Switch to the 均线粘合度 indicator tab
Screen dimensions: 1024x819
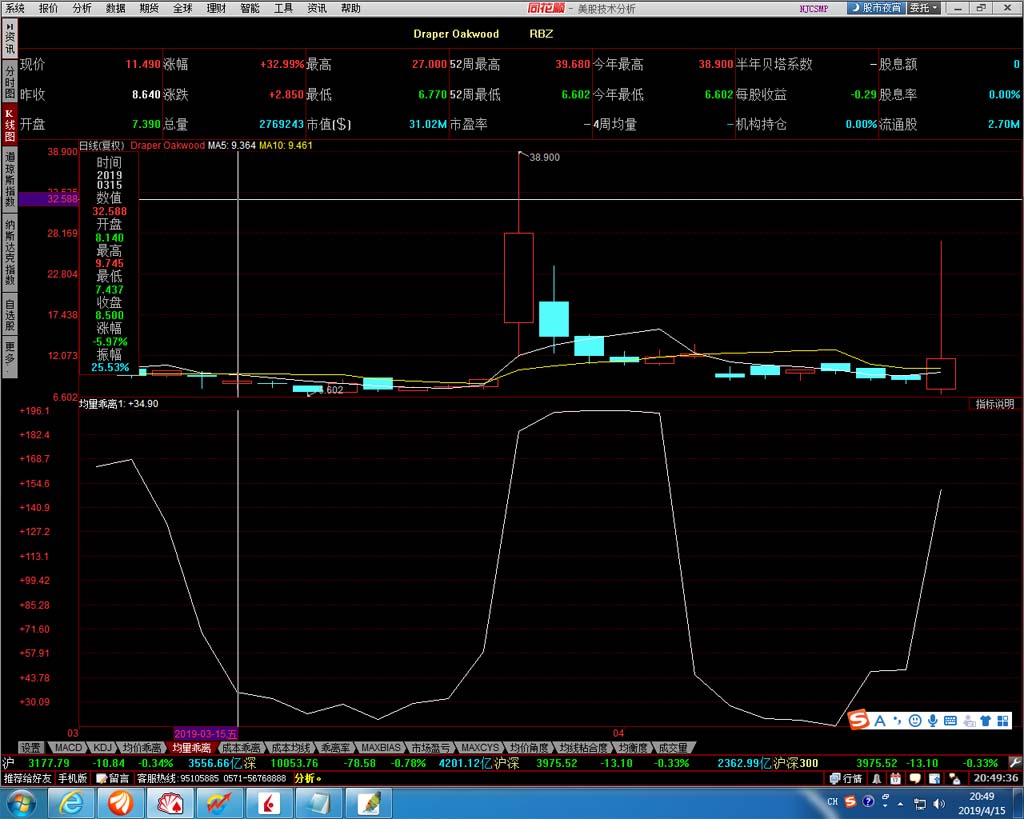click(x=583, y=747)
